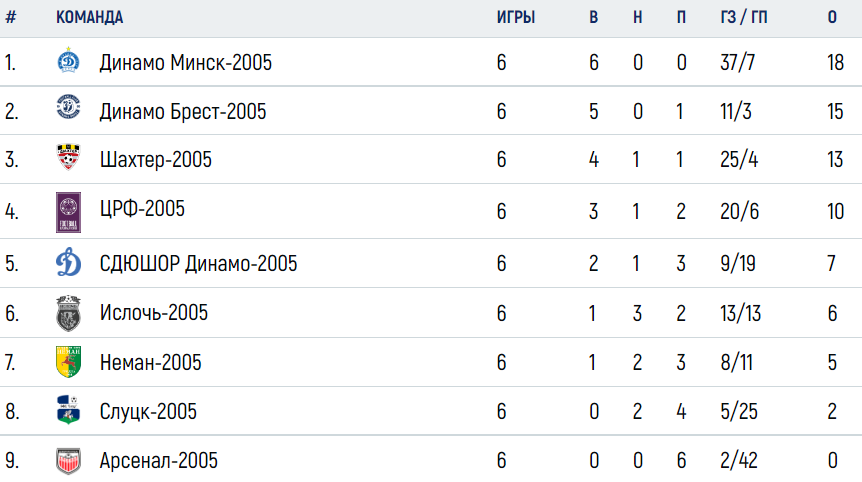Select the Слуцк-2005 club badge
This screenshot has height=482, width=862.
click(68, 409)
